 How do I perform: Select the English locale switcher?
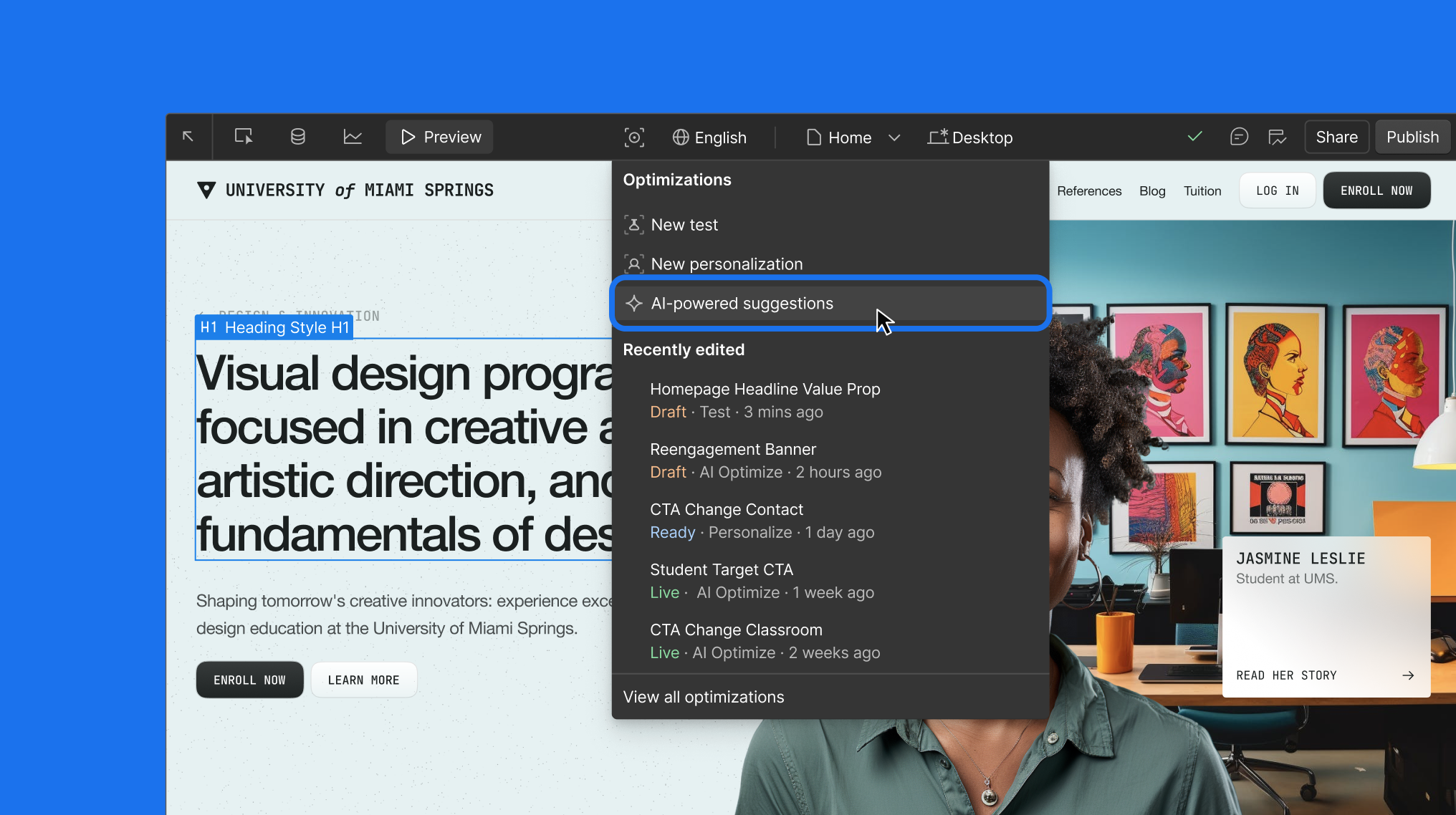709,138
